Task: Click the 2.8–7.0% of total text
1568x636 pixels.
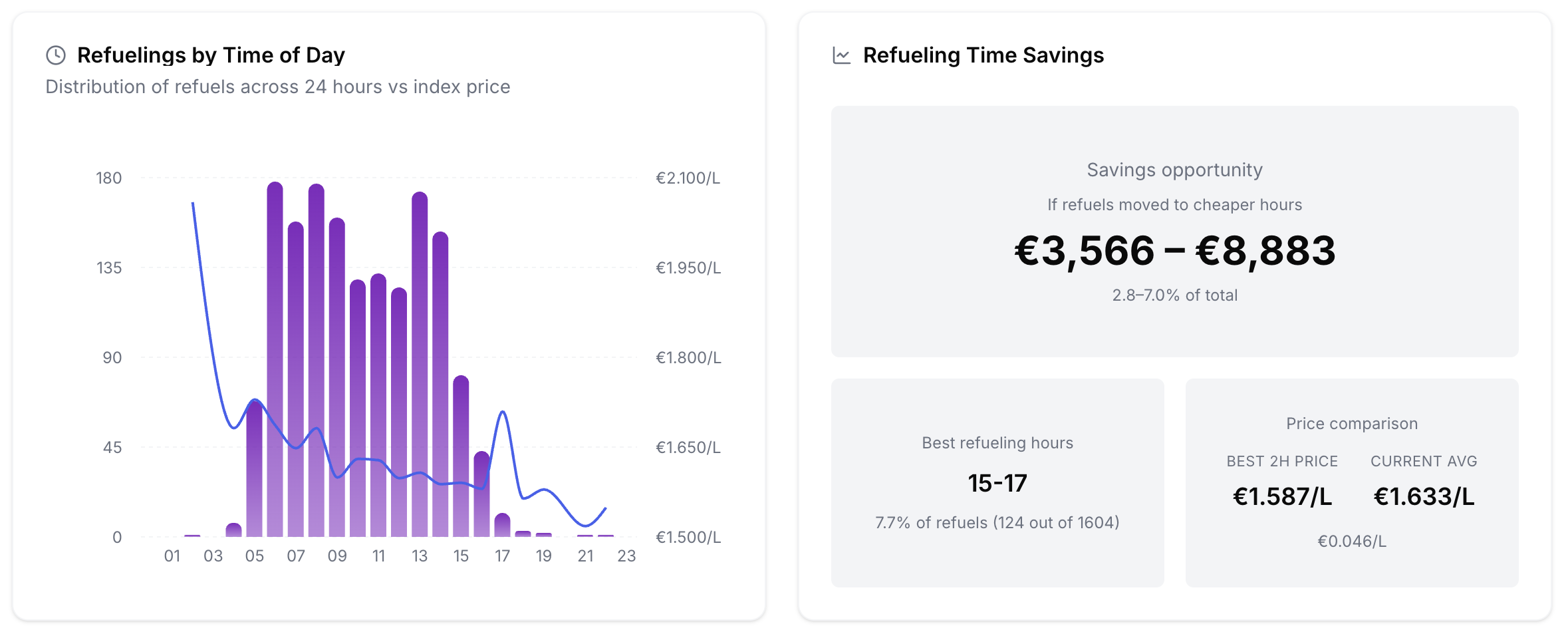Action: pos(1174,295)
